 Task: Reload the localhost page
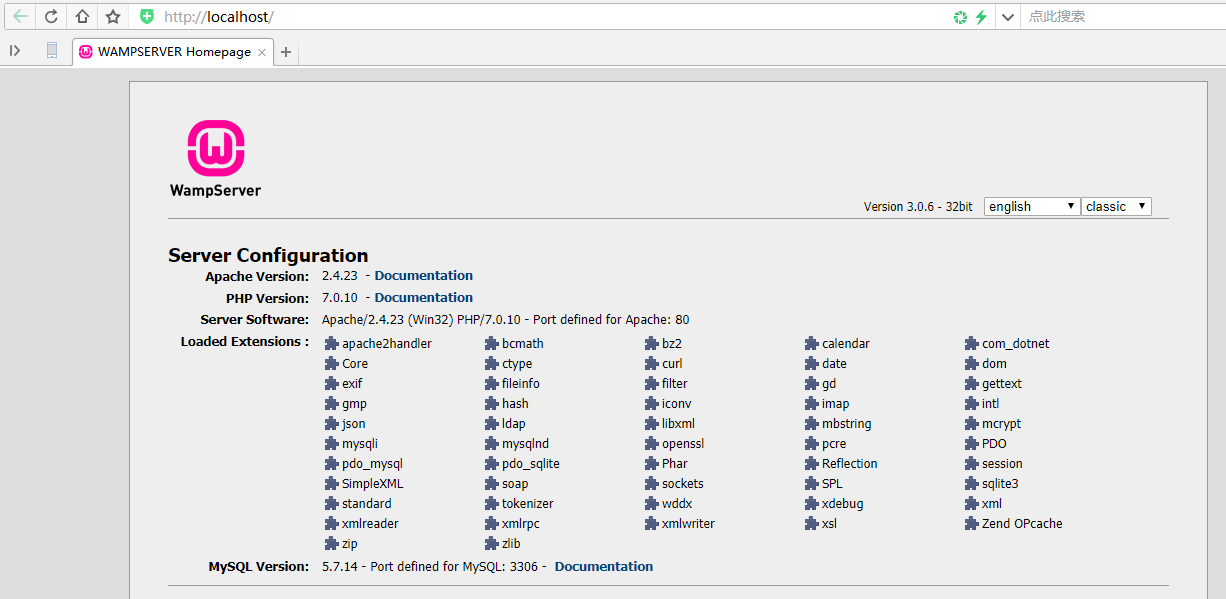point(51,16)
